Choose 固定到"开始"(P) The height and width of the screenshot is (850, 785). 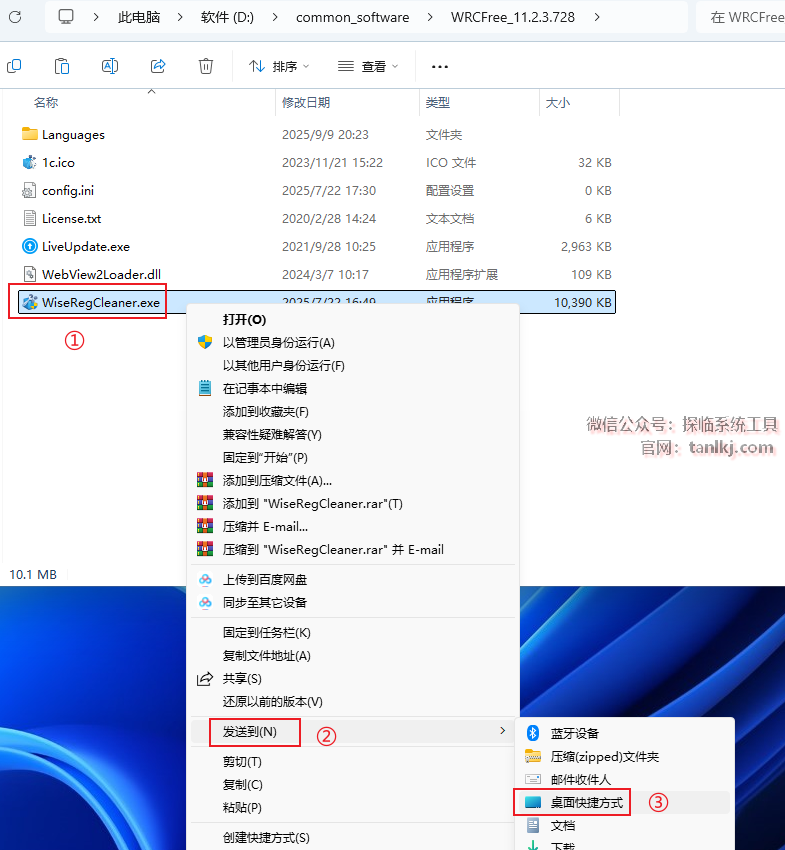pyautogui.click(x=353, y=458)
